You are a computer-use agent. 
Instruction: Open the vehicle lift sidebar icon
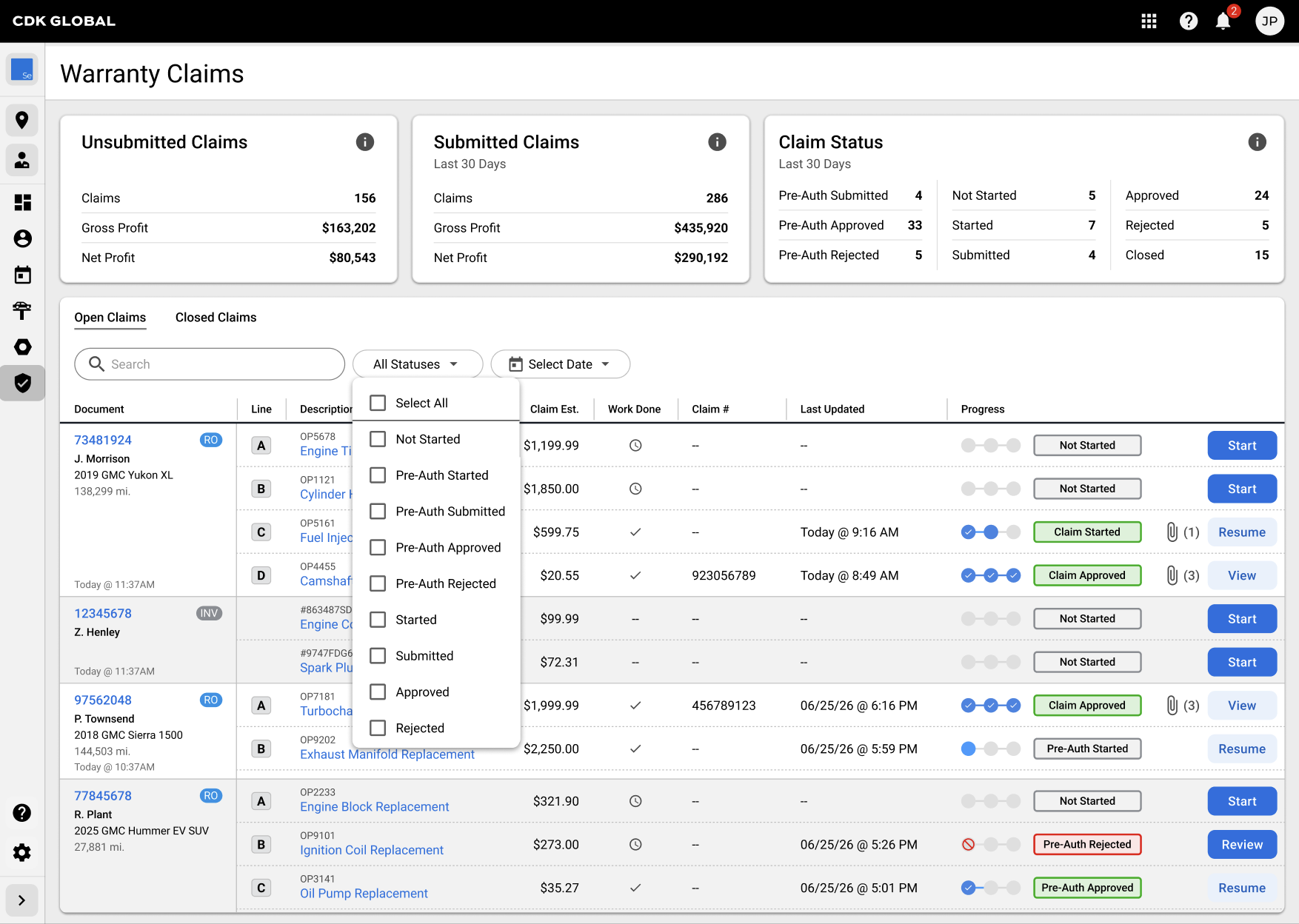pos(22,310)
